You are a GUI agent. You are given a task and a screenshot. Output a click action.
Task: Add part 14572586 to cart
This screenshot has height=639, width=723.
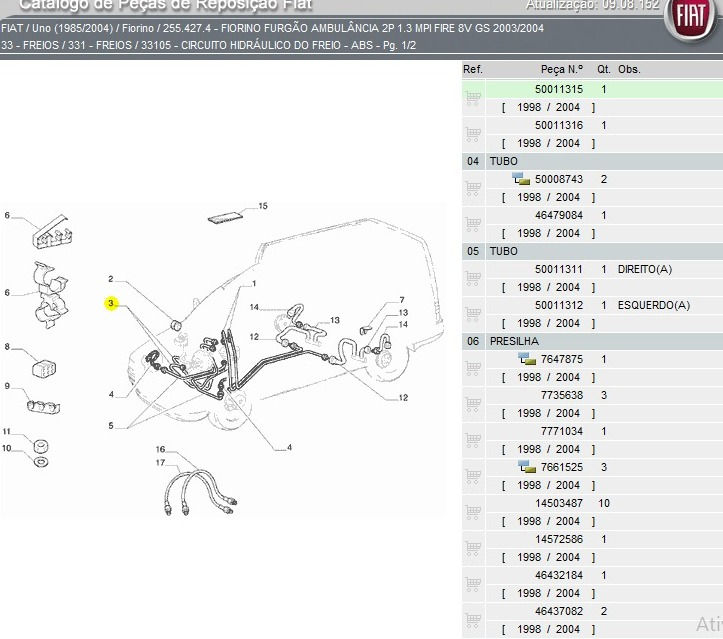pos(473,548)
